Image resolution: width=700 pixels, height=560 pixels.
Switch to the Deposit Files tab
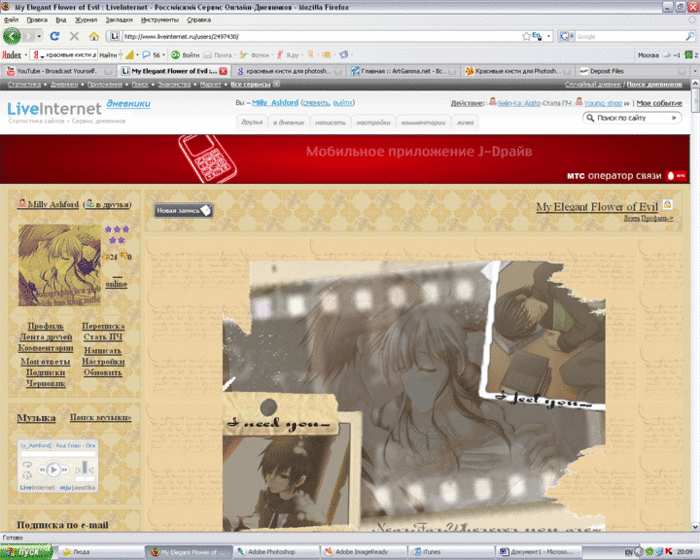[631, 71]
